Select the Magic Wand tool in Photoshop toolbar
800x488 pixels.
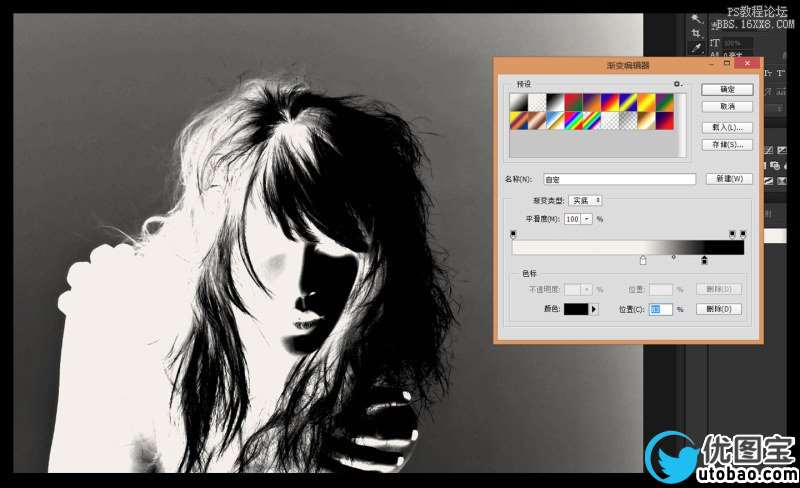[x=696, y=19]
